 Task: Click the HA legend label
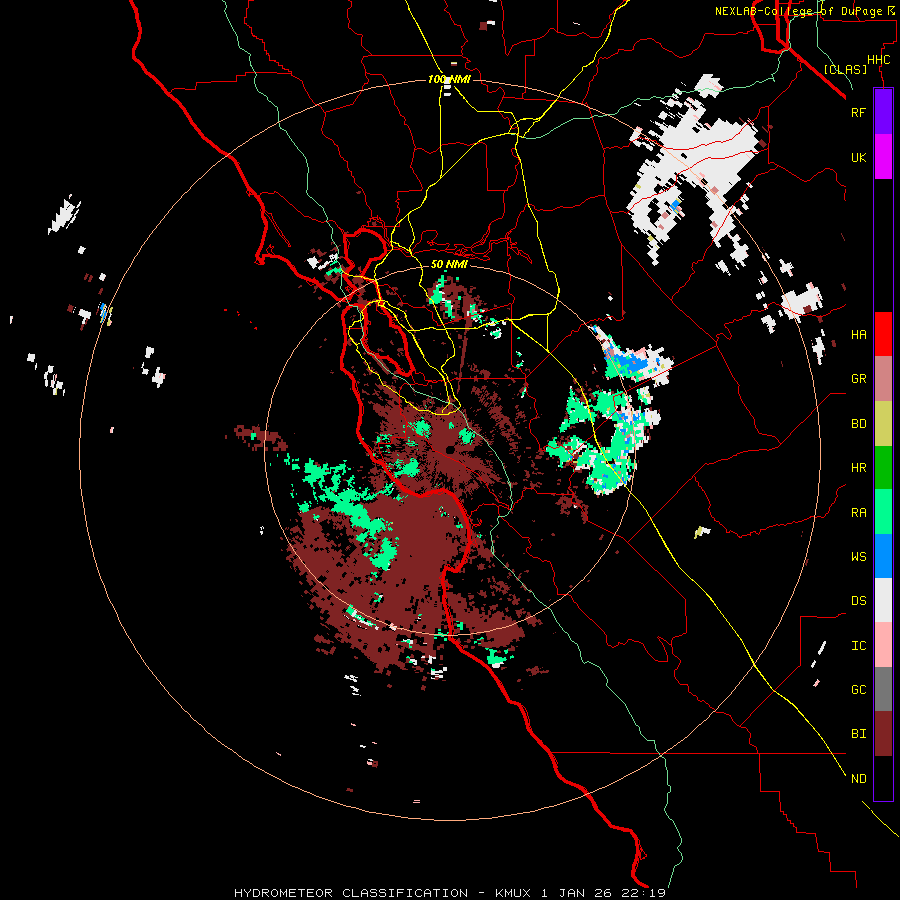pos(858,335)
